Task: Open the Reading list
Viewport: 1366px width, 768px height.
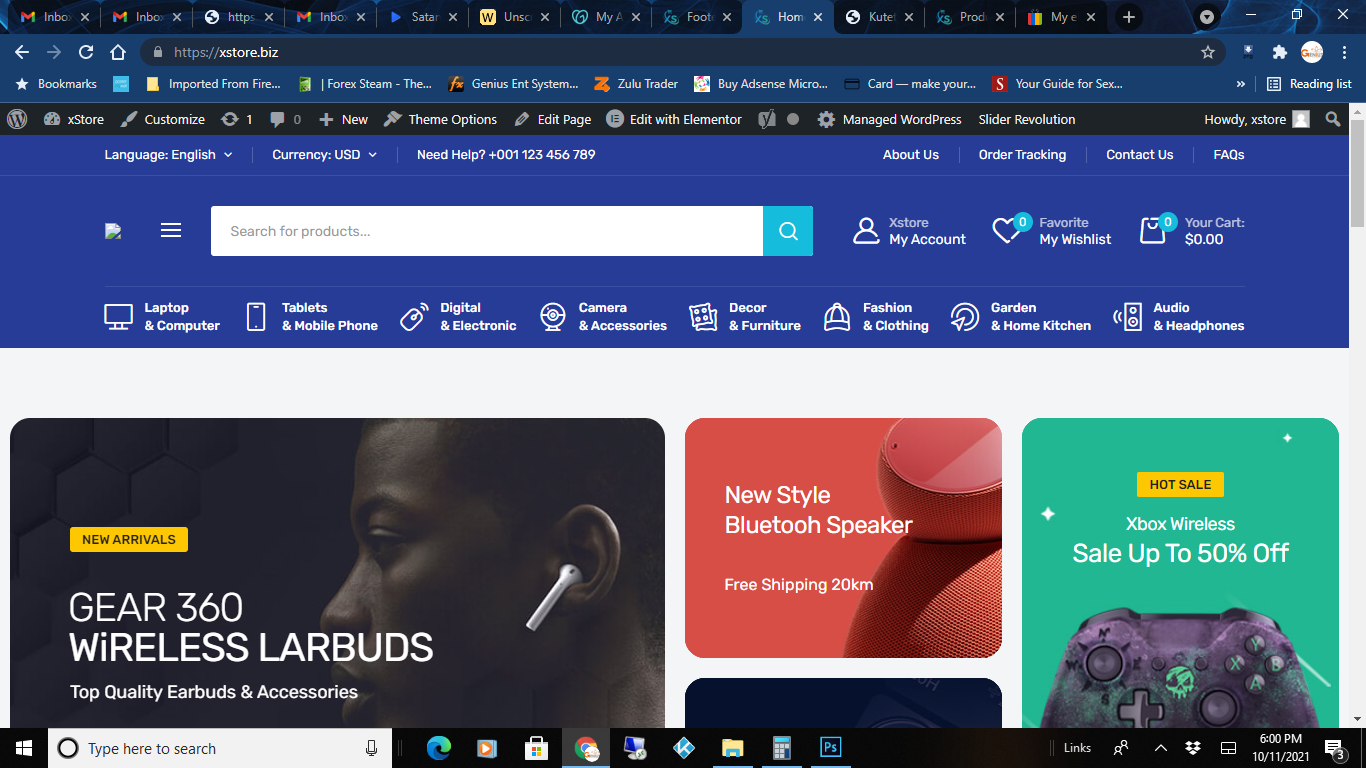Action: tap(1309, 84)
